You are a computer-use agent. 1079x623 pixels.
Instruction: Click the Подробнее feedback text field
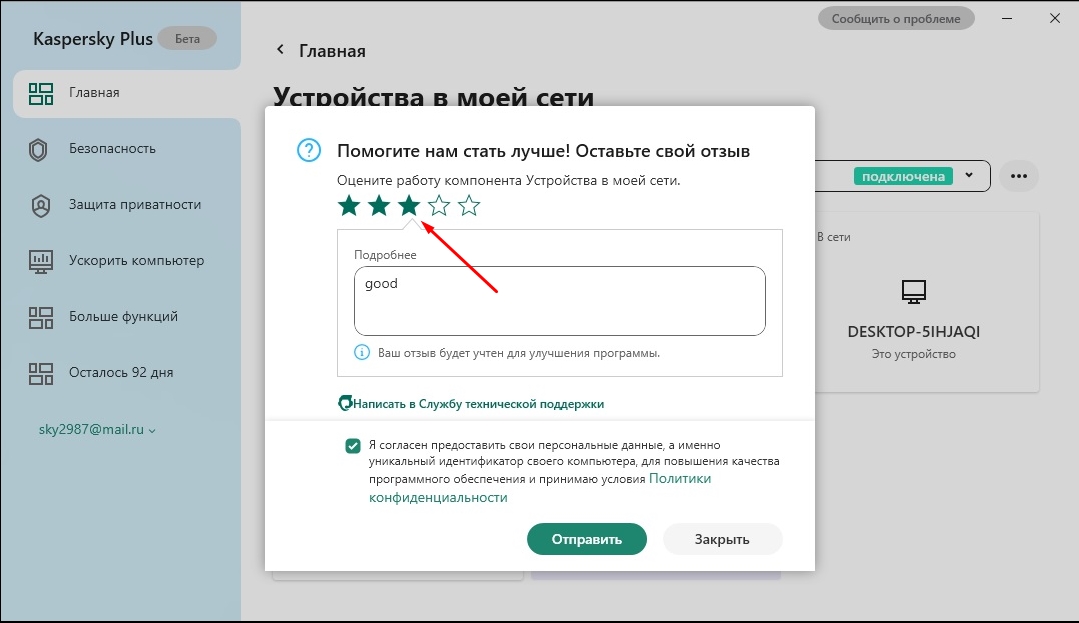[559, 301]
